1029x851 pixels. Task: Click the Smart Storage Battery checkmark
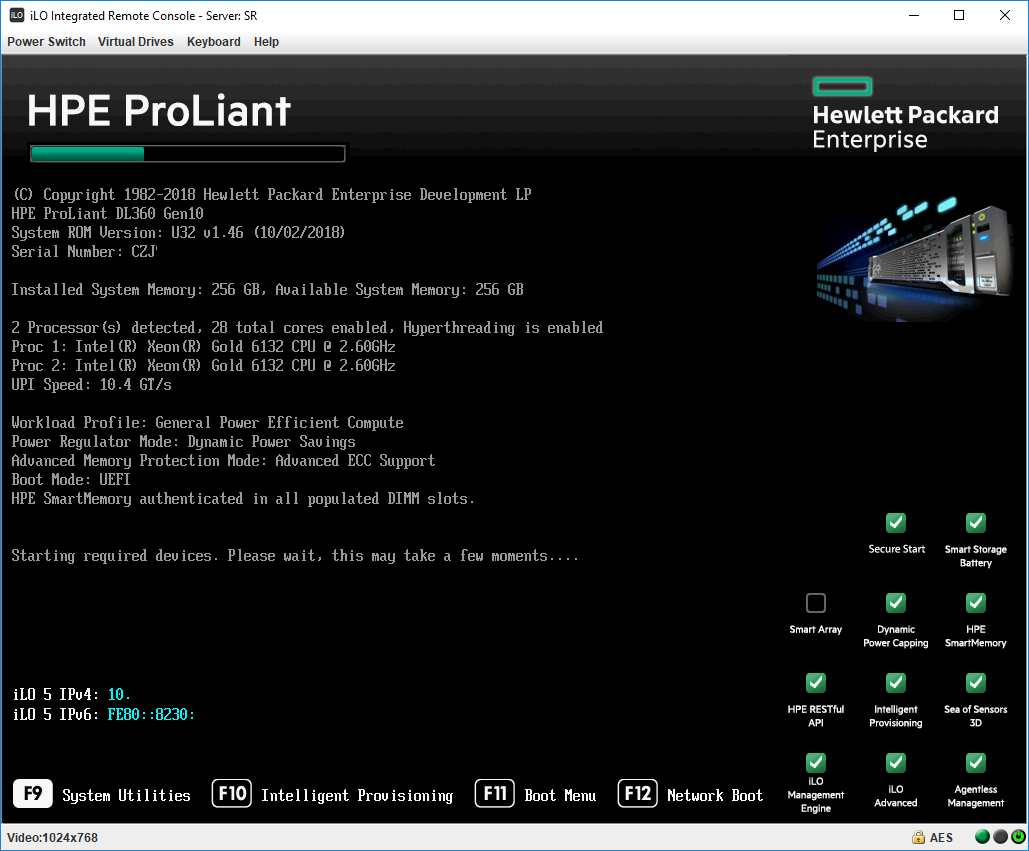coord(976,523)
